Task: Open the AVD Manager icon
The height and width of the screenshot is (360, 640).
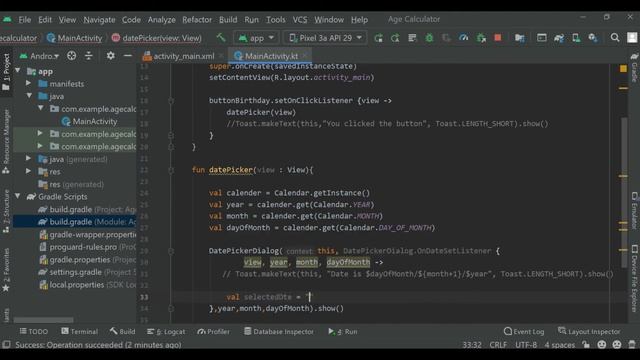Action: point(576,38)
